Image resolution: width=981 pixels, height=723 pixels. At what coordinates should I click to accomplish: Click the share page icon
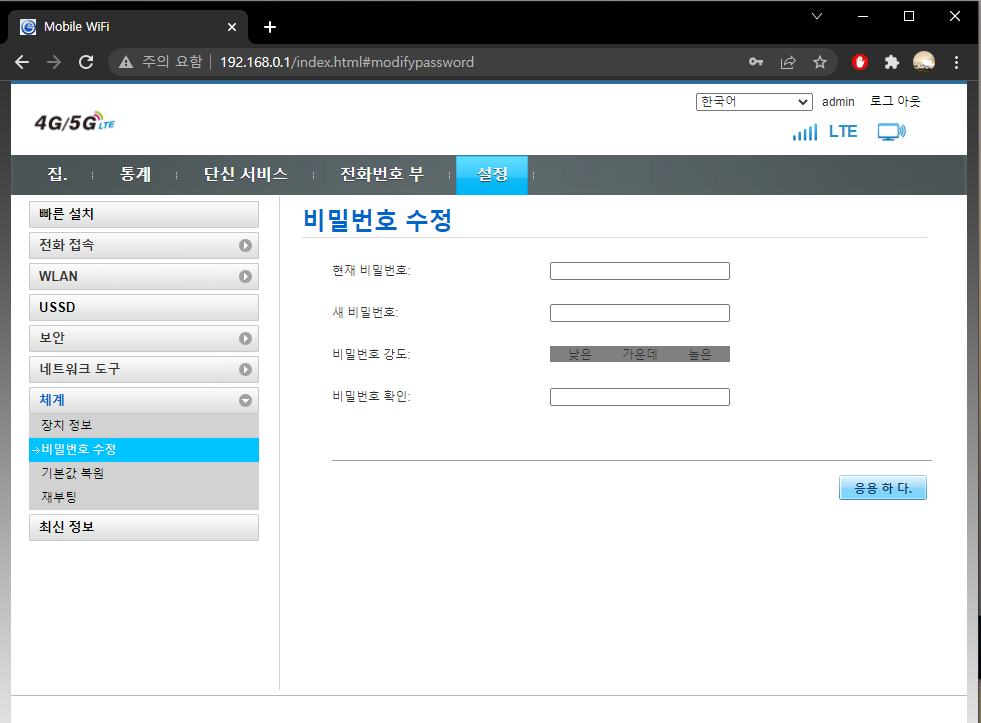click(788, 62)
